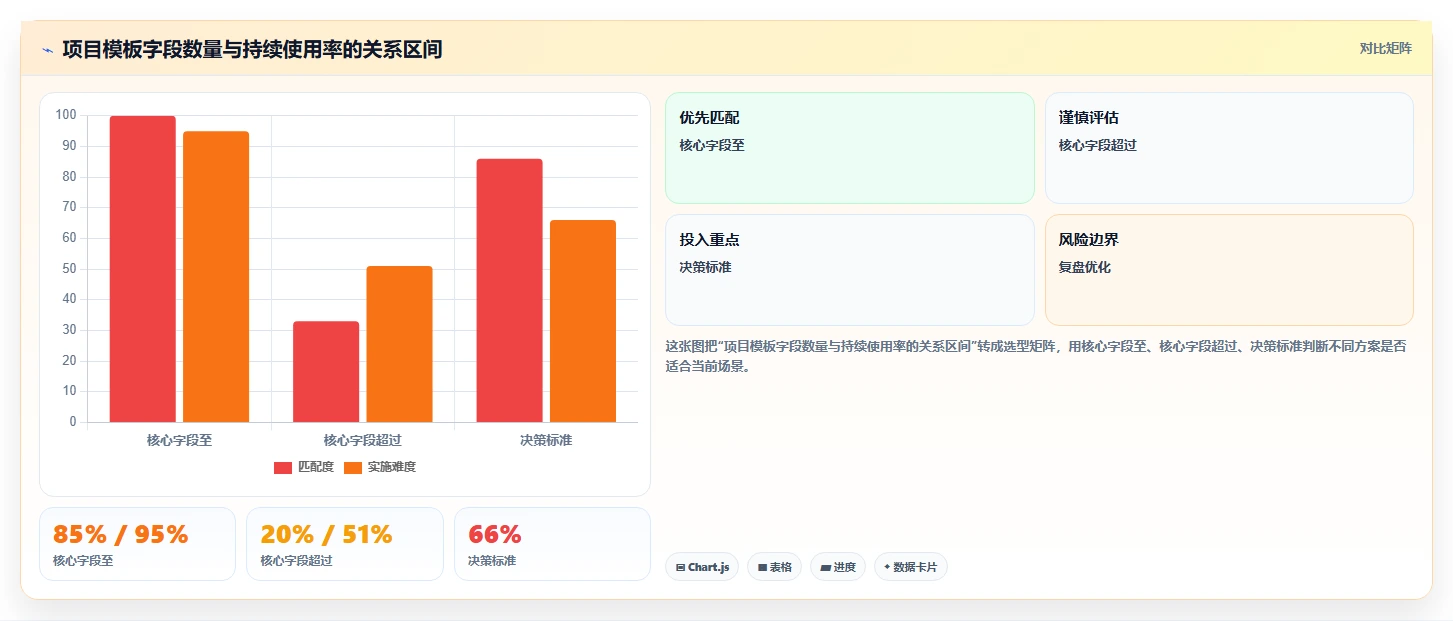Click the 数据卡片 chip's diamond icon

(x=887, y=567)
